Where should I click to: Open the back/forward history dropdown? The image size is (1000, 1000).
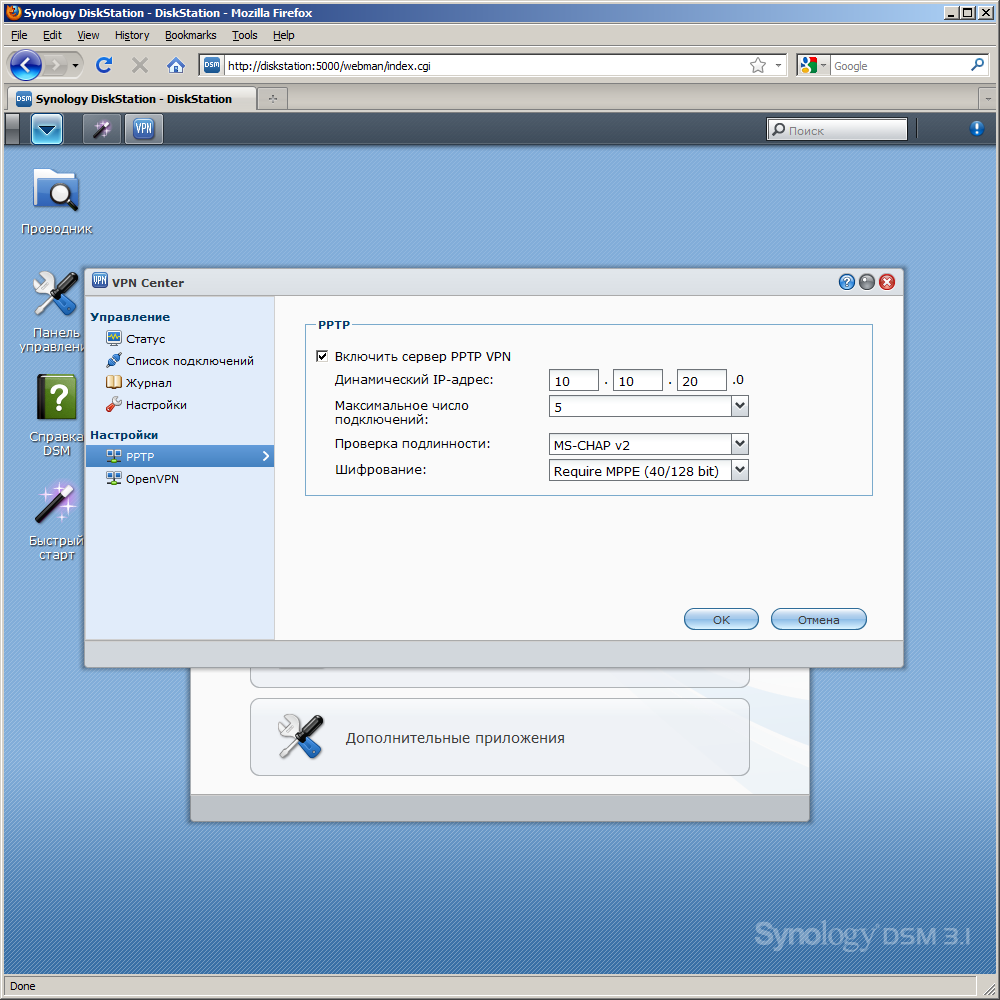tap(75, 66)
